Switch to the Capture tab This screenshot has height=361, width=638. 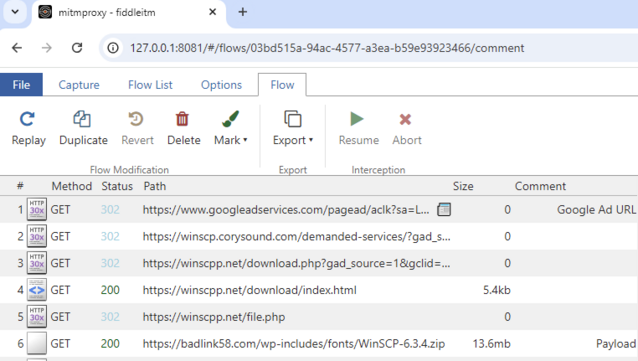pyautogui.click(x=79, y=85)
